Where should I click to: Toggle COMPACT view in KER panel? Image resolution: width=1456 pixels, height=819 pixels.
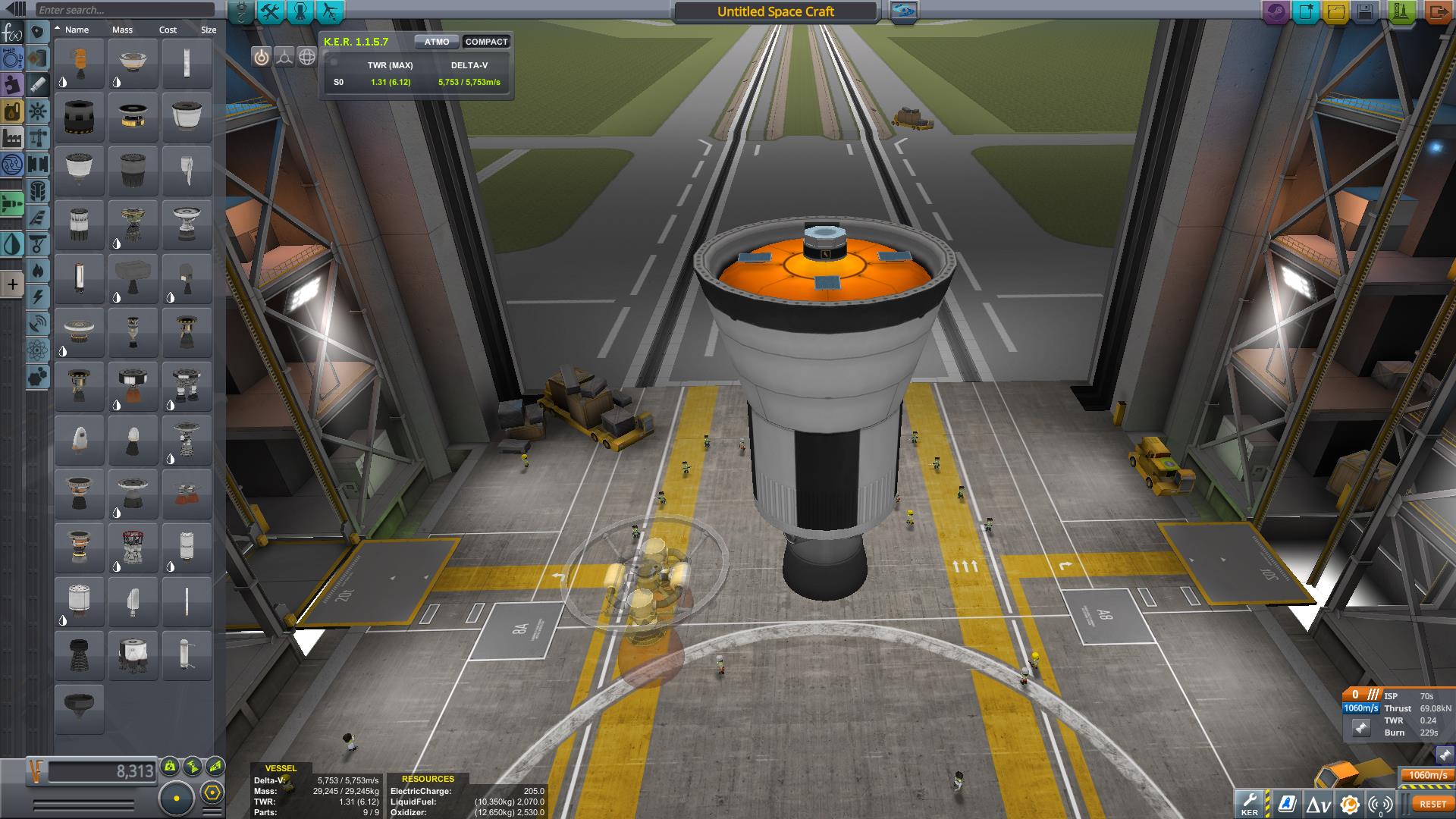coord(486,42)
